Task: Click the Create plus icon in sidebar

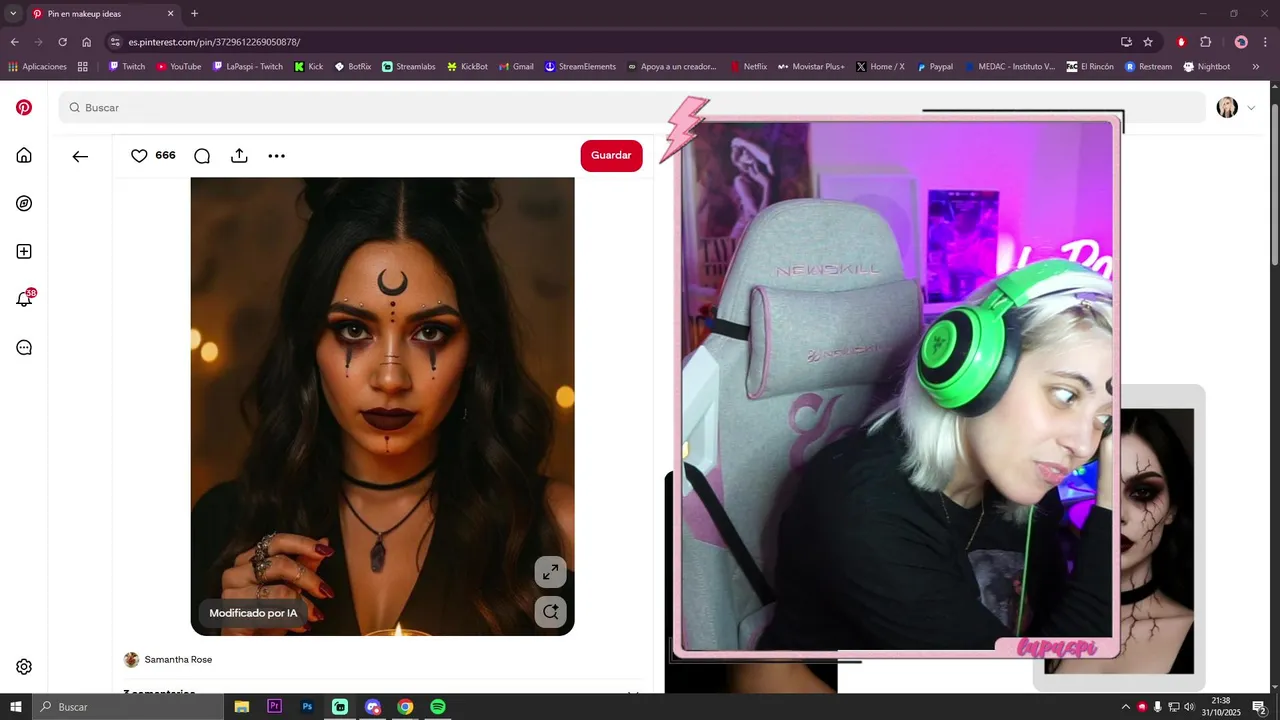Action: pyautogui.click(x=24, y=251)
